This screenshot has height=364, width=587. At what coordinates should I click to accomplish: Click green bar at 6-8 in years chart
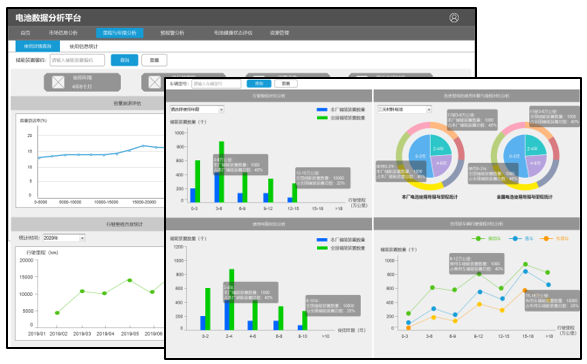coord(281,318)
